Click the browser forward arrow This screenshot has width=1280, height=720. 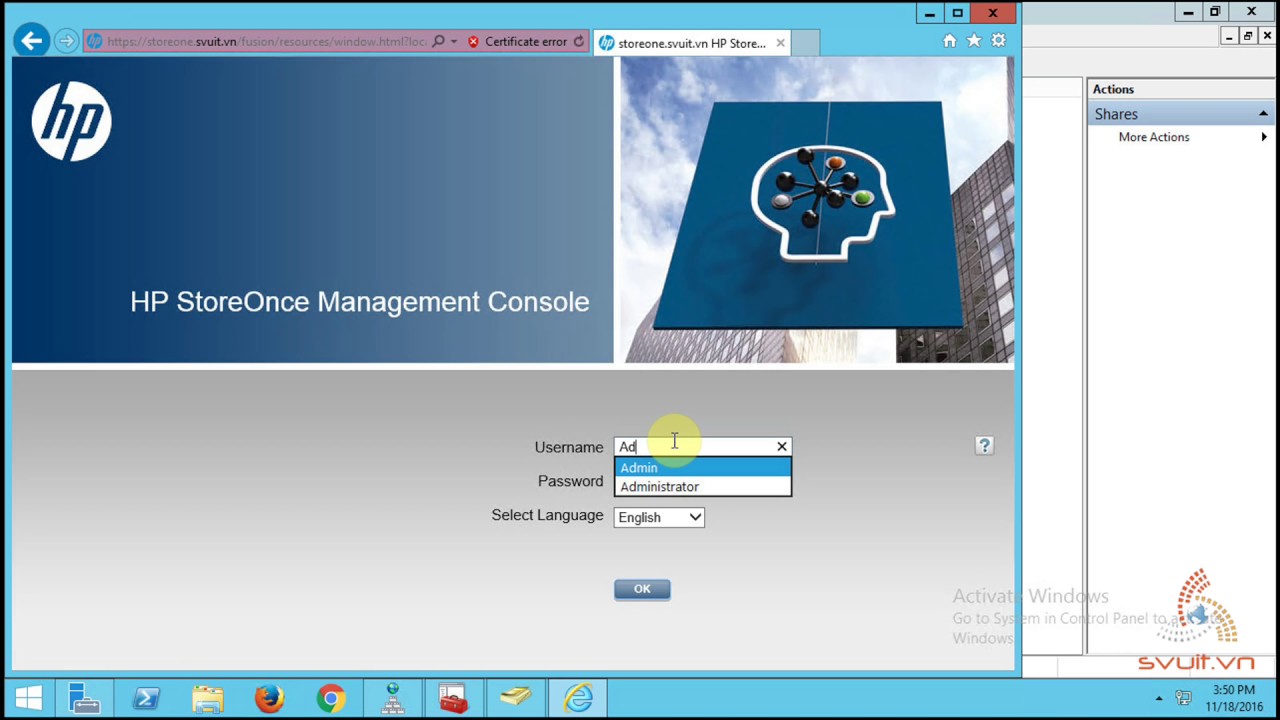tap(66, 41)
